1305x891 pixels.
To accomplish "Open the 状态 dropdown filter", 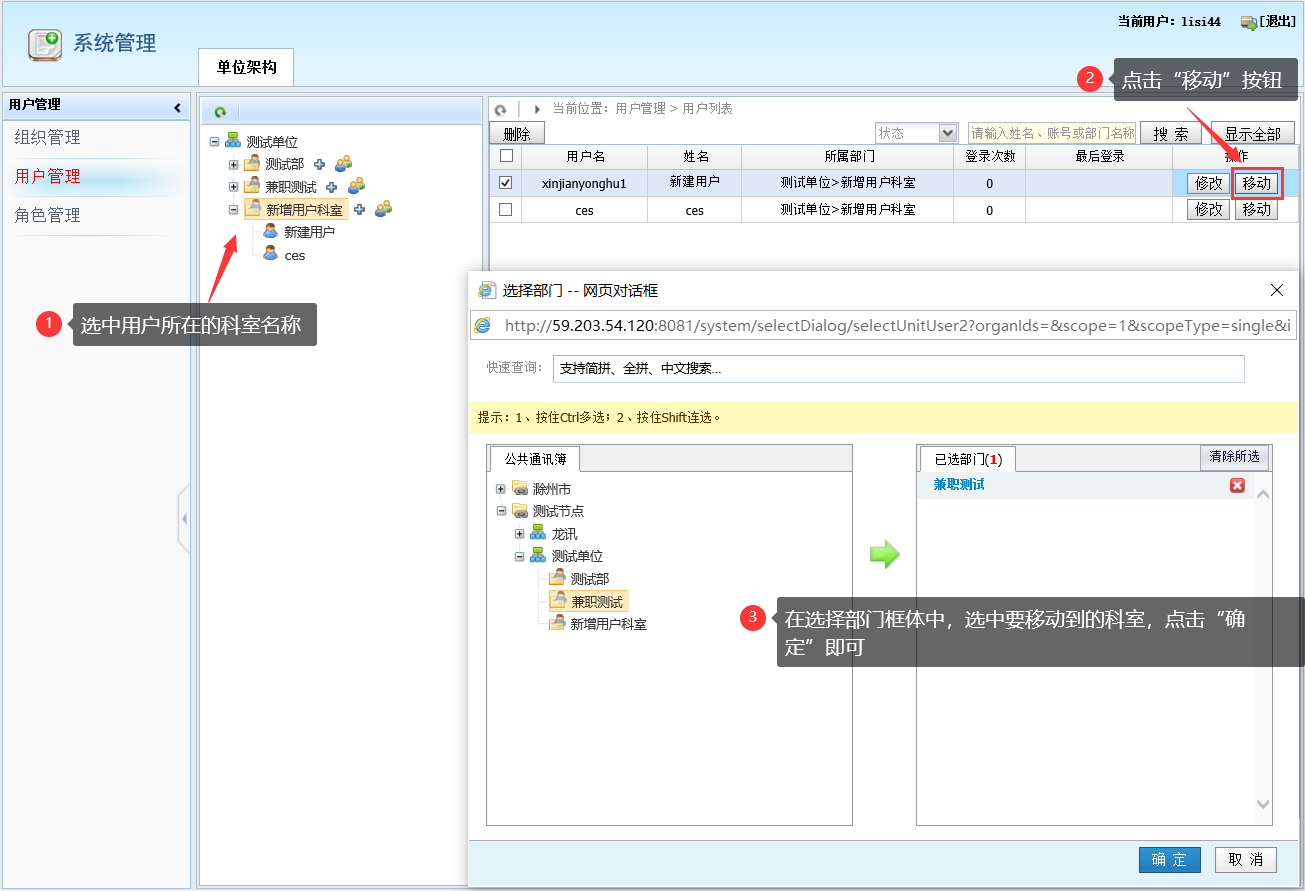I will (917, 133).
